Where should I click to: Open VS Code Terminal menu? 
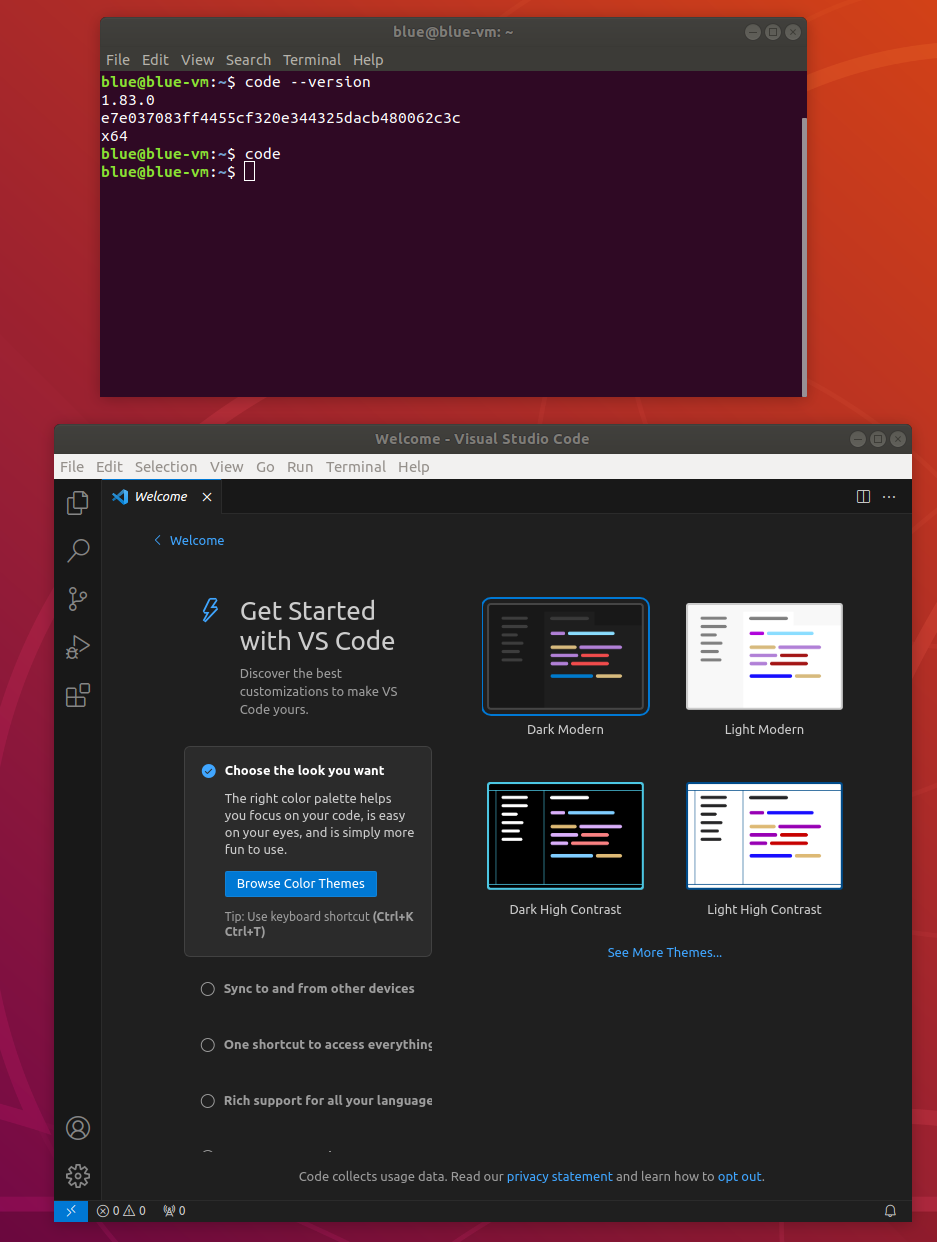(x=356, y=467)
